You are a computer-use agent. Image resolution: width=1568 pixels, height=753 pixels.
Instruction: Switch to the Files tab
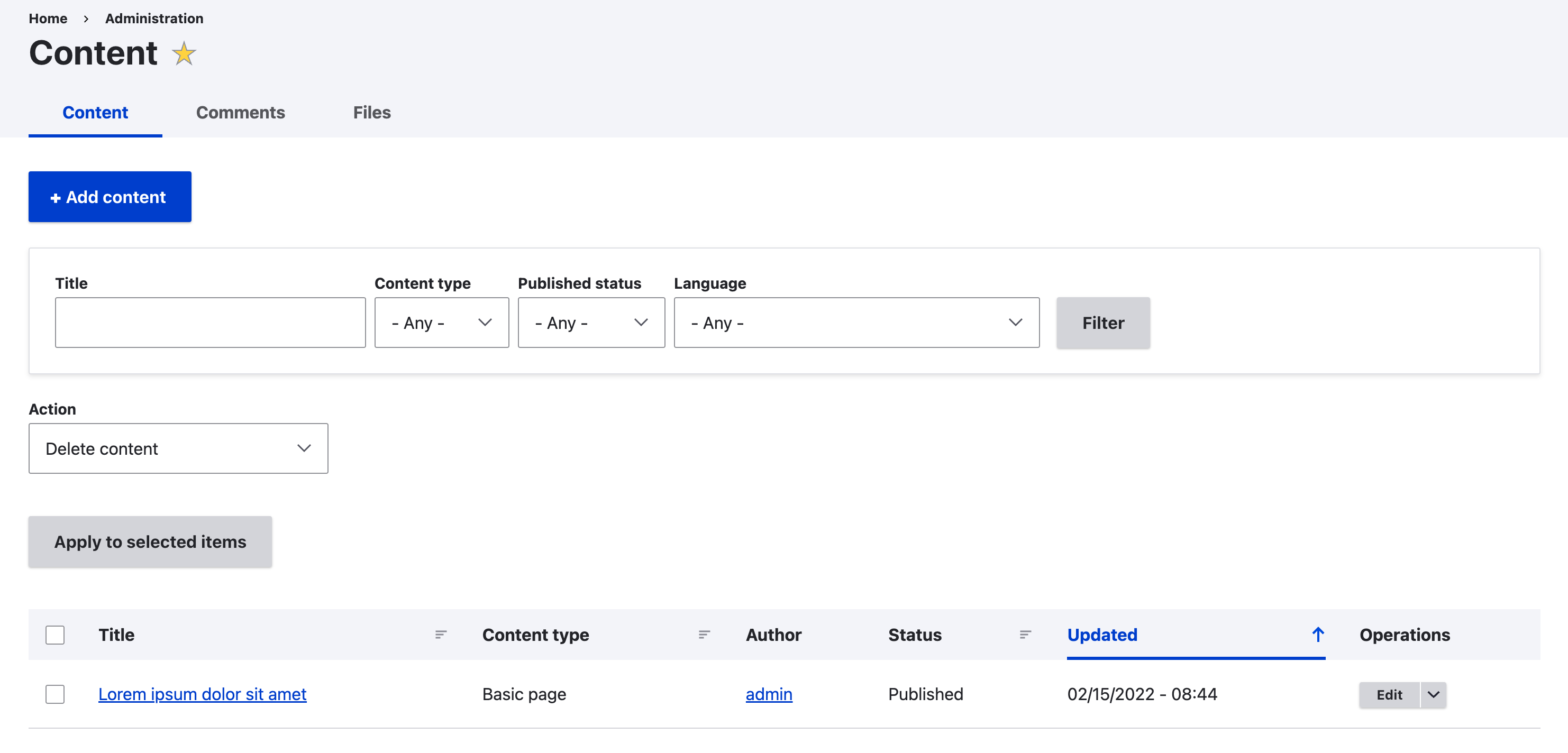[x=371, y=111]
